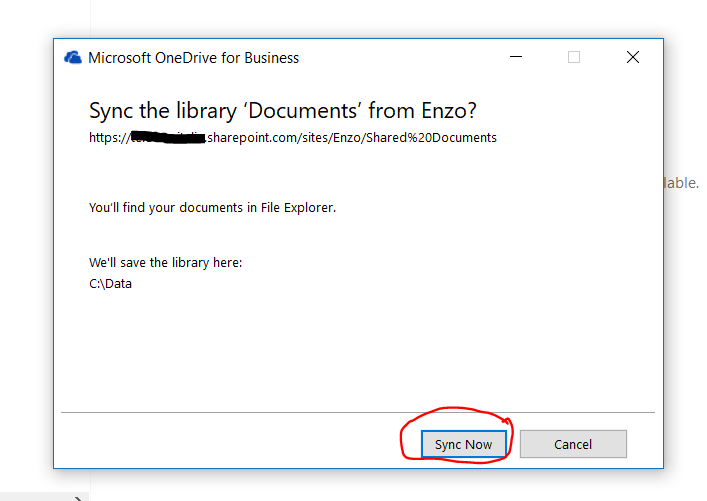The image size is (707, 501).
Task: Click the greyed-out maximize button
Action: 574,58
